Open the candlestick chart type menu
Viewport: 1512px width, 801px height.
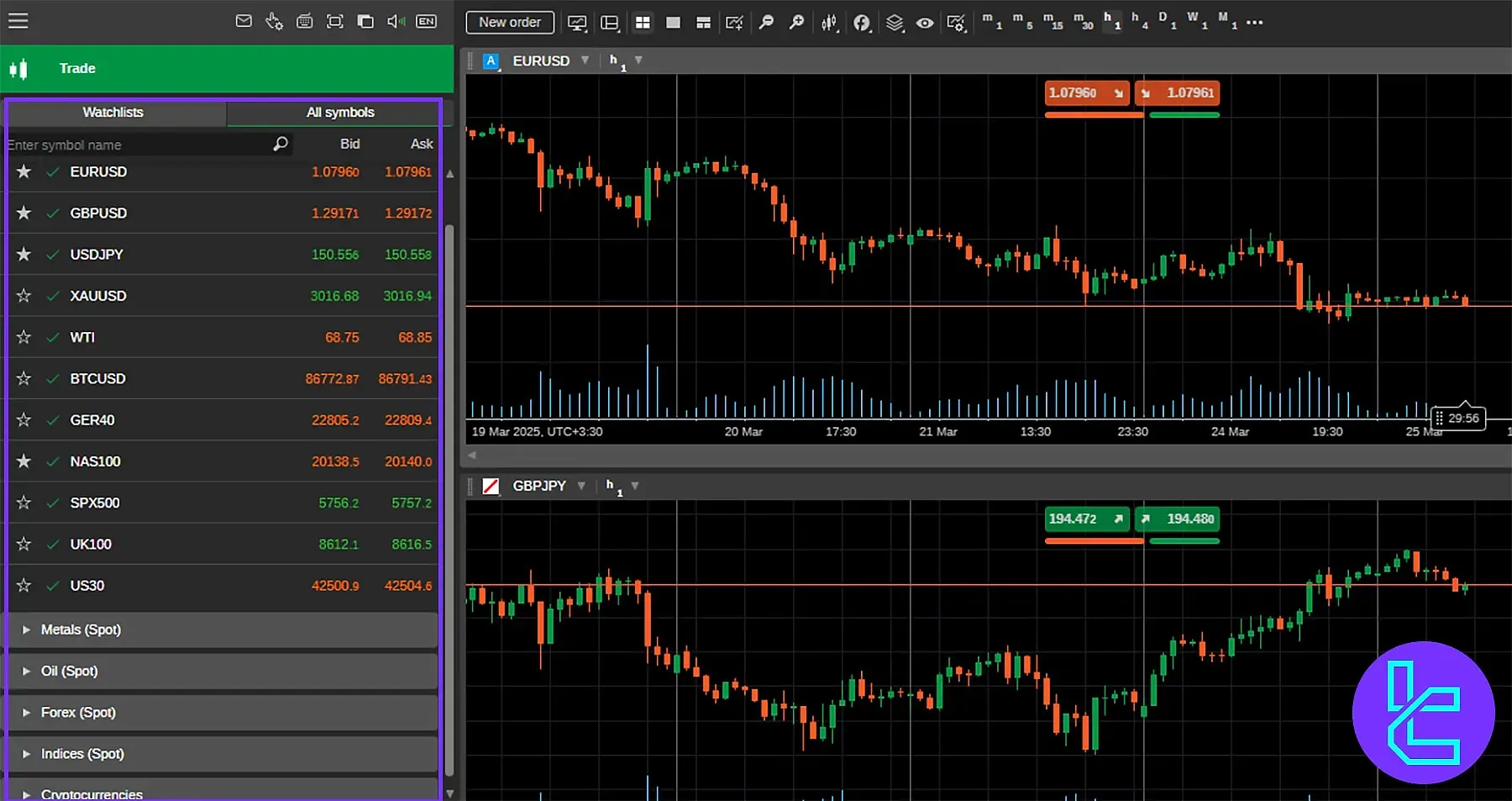[830, 23]
